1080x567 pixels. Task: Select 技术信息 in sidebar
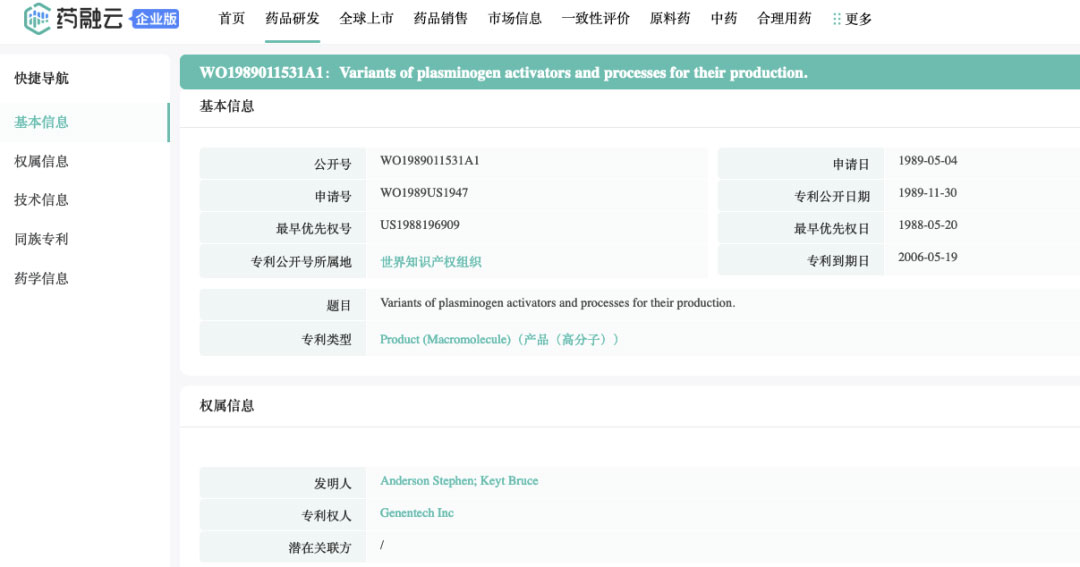point(42,200)
